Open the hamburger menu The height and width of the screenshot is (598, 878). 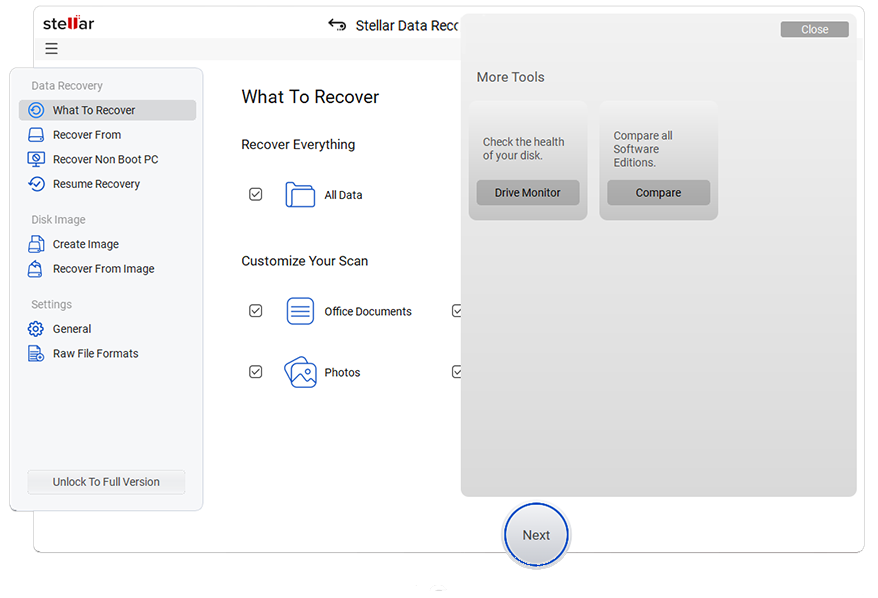[52, 49]
